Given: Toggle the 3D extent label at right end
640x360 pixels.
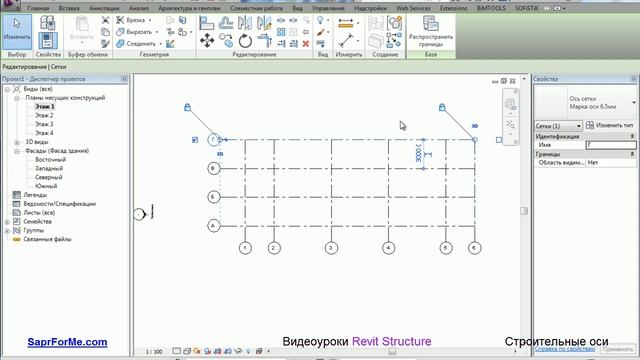Looking at the screenshot, I should pos(475,126).
